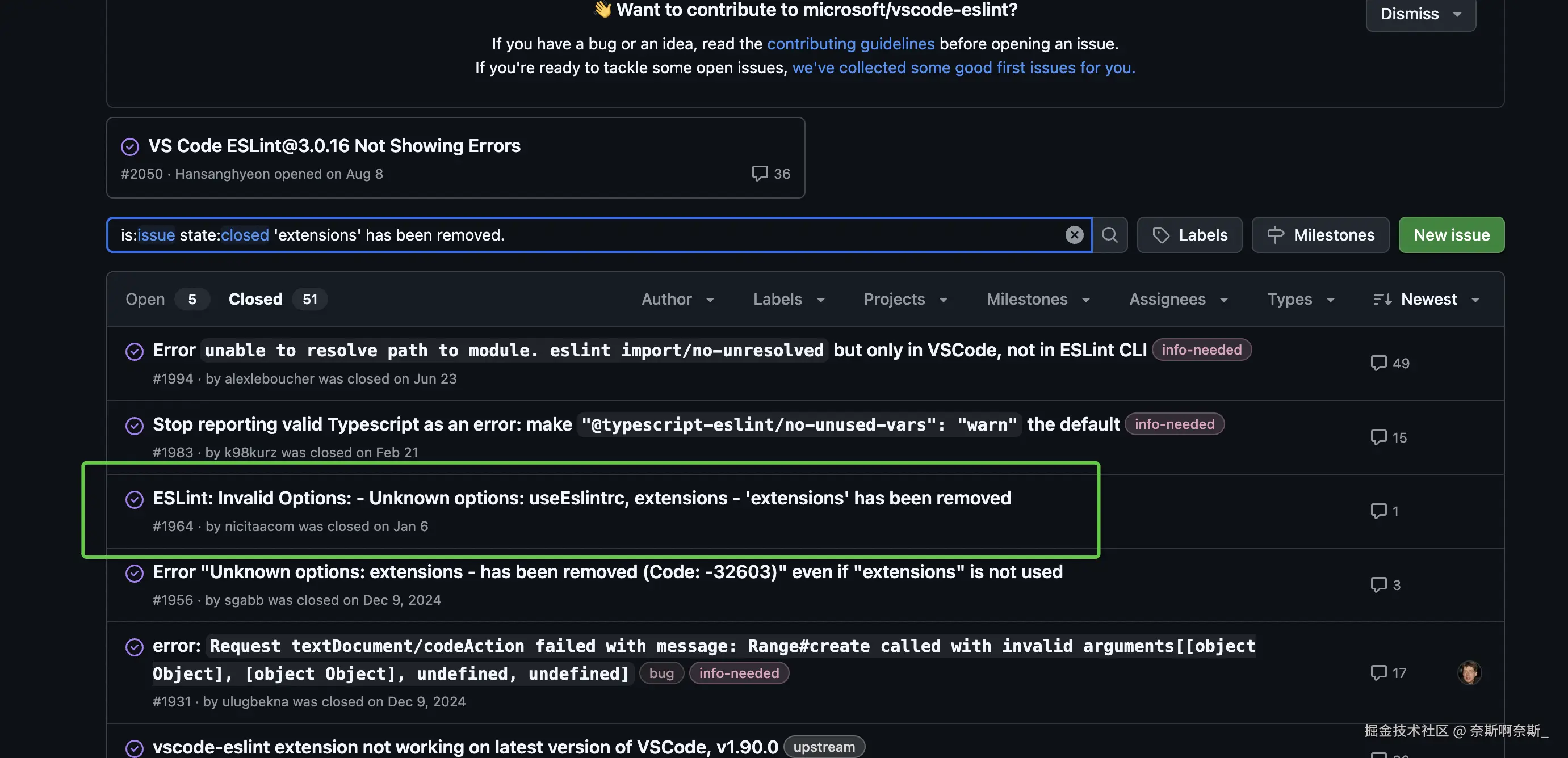Image resolution: width=1568 pixels, height=758 pixels.
Task: Click comment icon on issue #1964
Action: click(1378, 511)
